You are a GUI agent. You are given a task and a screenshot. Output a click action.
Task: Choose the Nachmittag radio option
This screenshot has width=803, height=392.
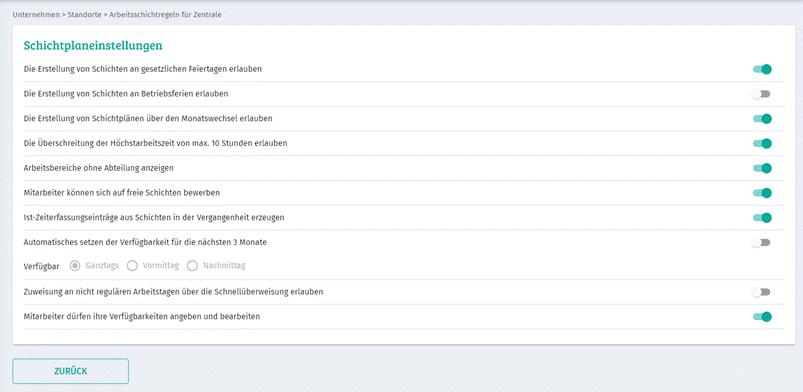tap(192, 265)
